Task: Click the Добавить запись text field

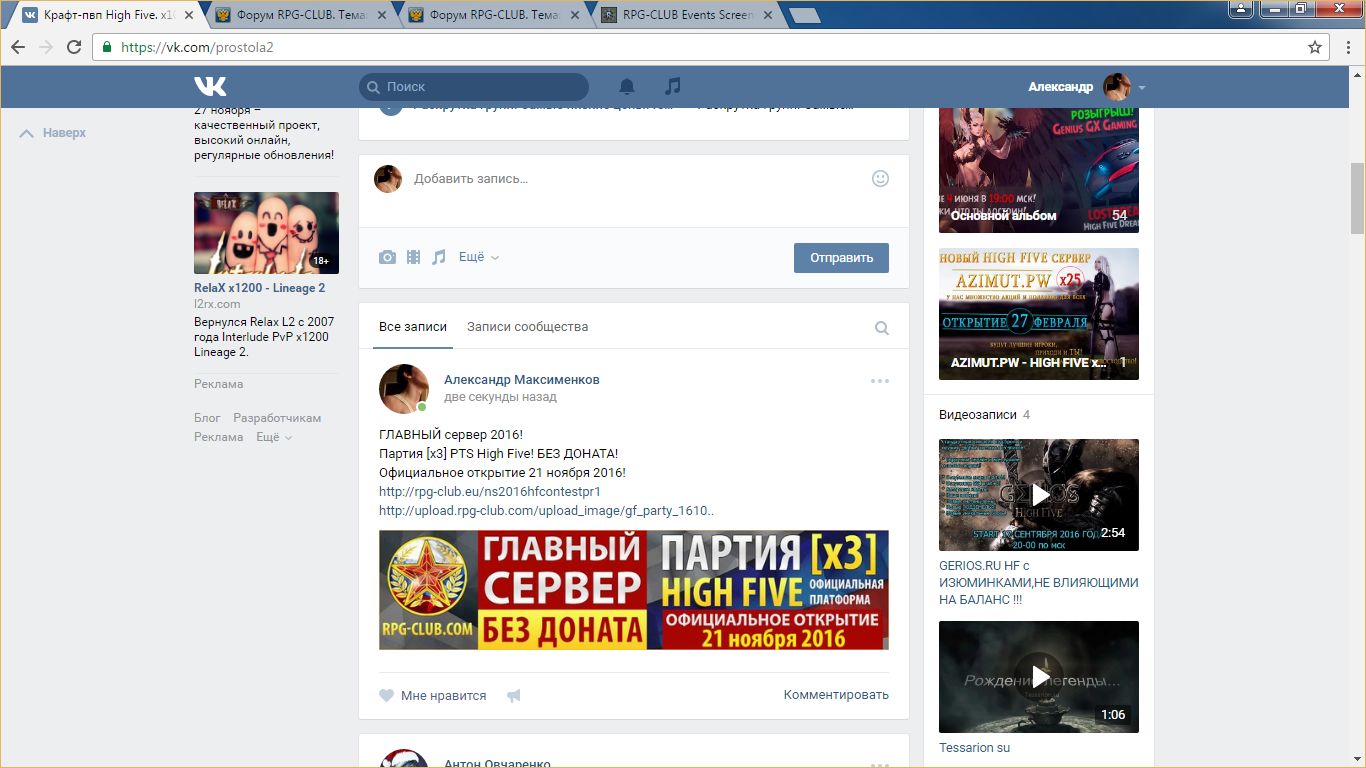Action: click(634, 179)
